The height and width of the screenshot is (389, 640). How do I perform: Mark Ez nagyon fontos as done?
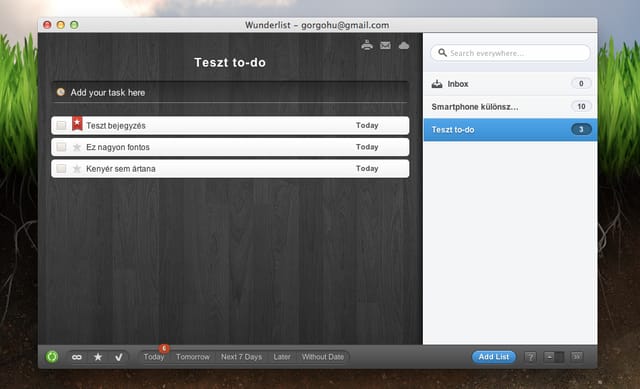coord(61,147)
